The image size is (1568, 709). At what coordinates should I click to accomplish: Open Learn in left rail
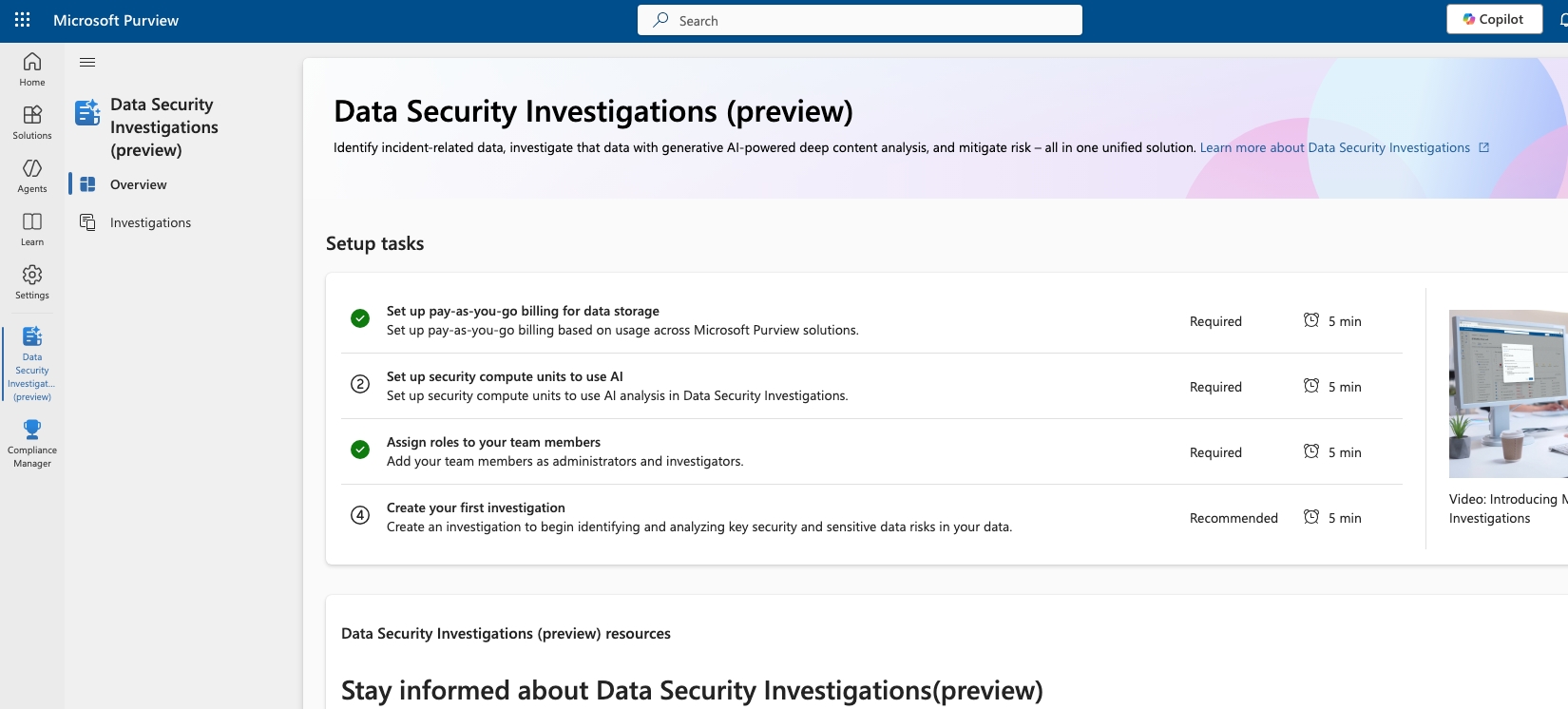click(32, 229)
